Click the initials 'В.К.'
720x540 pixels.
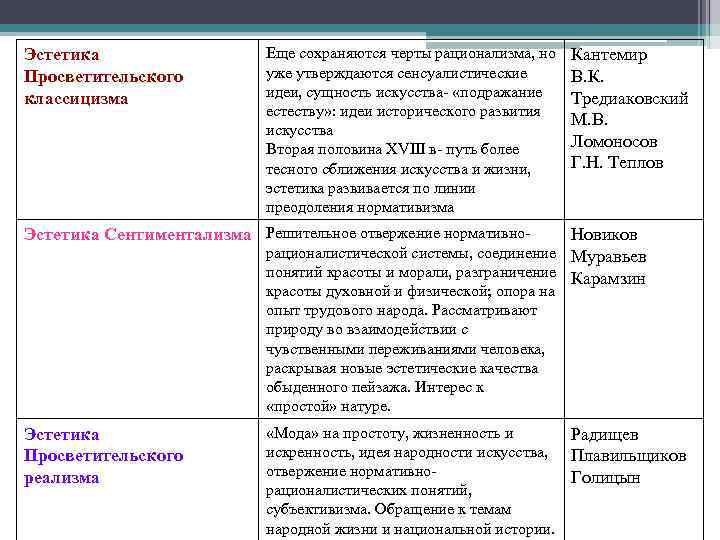click(x=587, y=76)
